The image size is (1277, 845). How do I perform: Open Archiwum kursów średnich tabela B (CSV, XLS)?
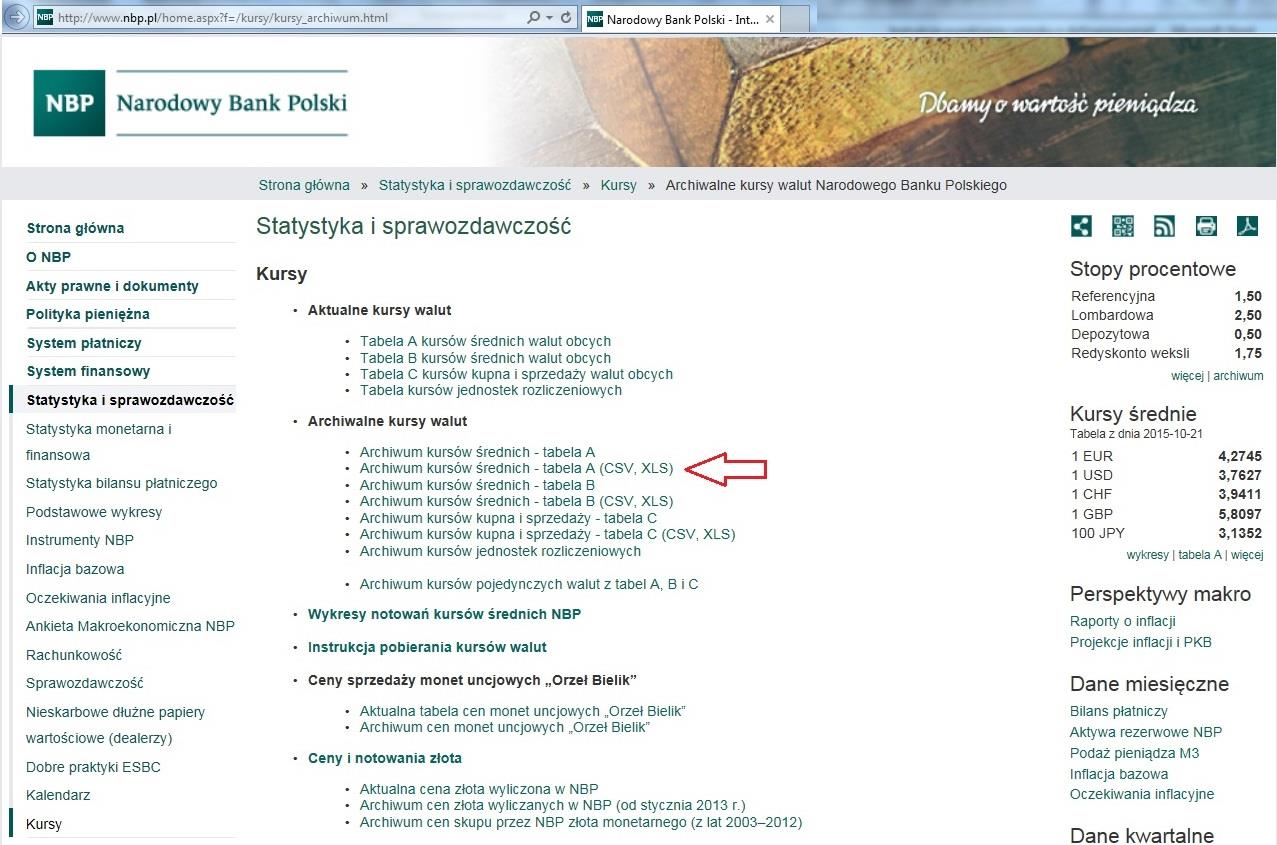point(517,501)
